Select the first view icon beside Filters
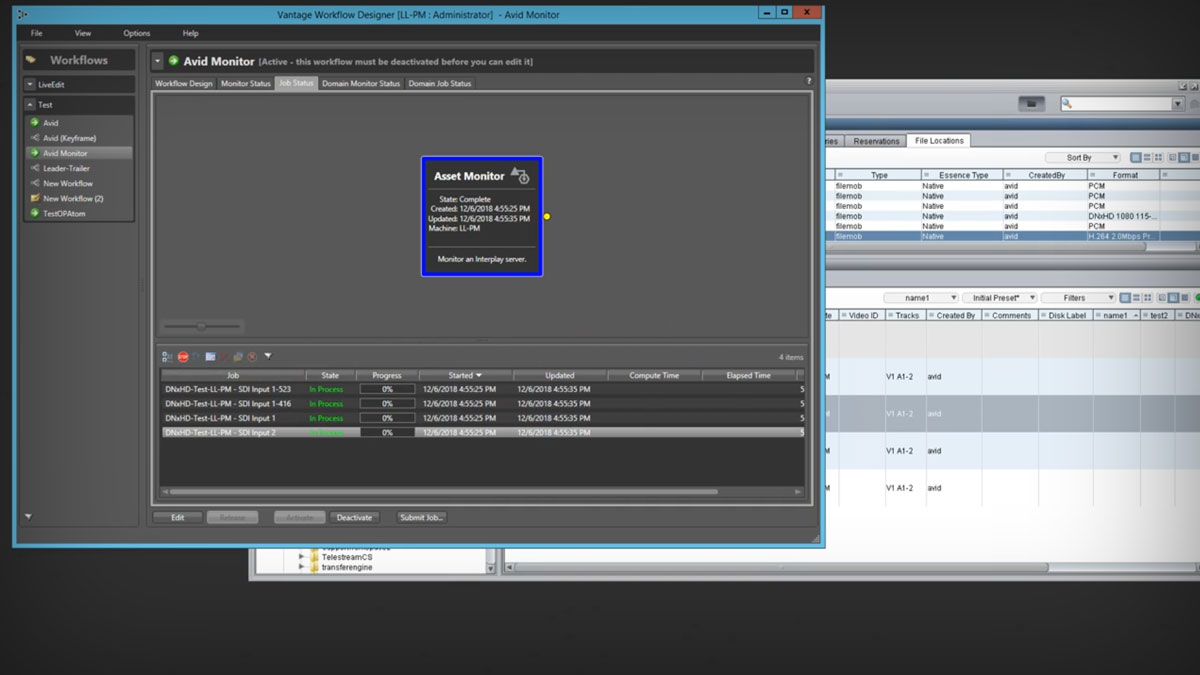 [1126, 298]
